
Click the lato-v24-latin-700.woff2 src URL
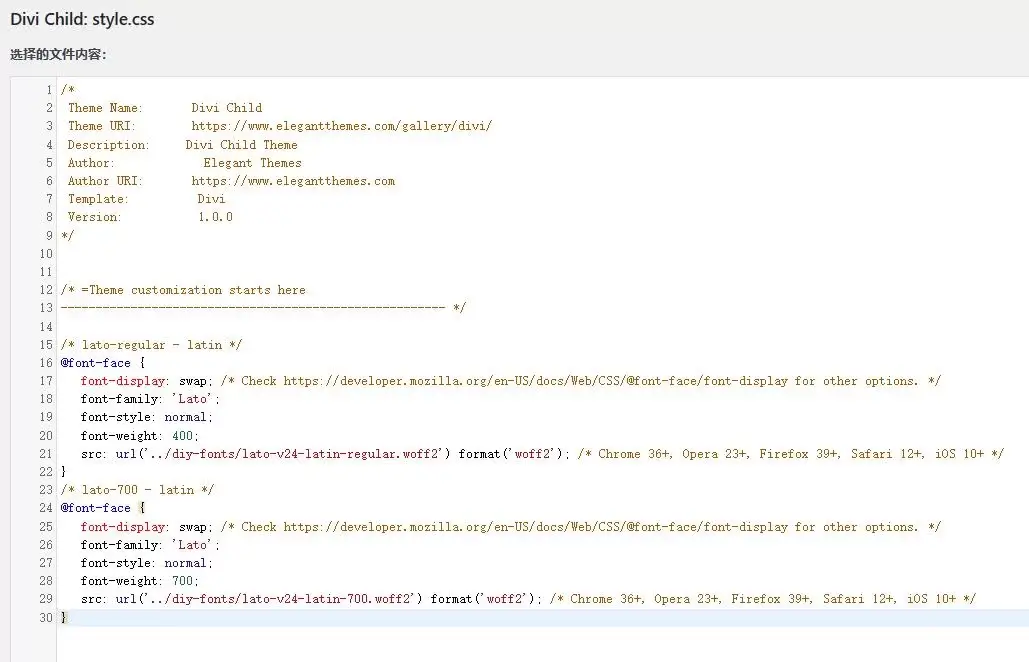[277, 599]
